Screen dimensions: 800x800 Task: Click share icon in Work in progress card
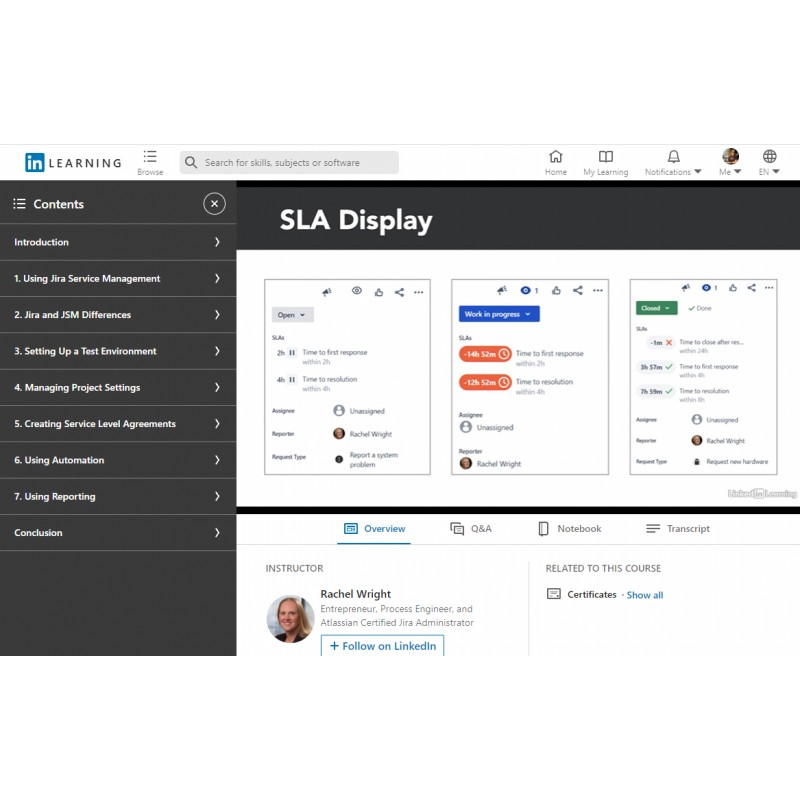pos(578,290)
